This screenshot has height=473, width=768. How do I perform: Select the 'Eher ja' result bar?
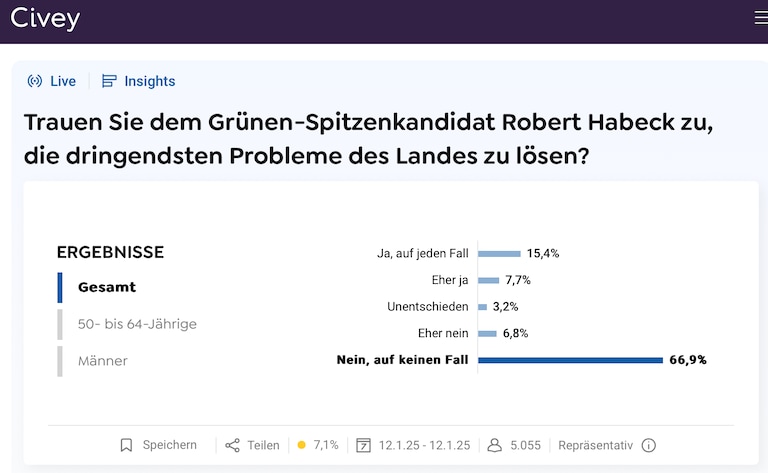(x=489, y=280)
